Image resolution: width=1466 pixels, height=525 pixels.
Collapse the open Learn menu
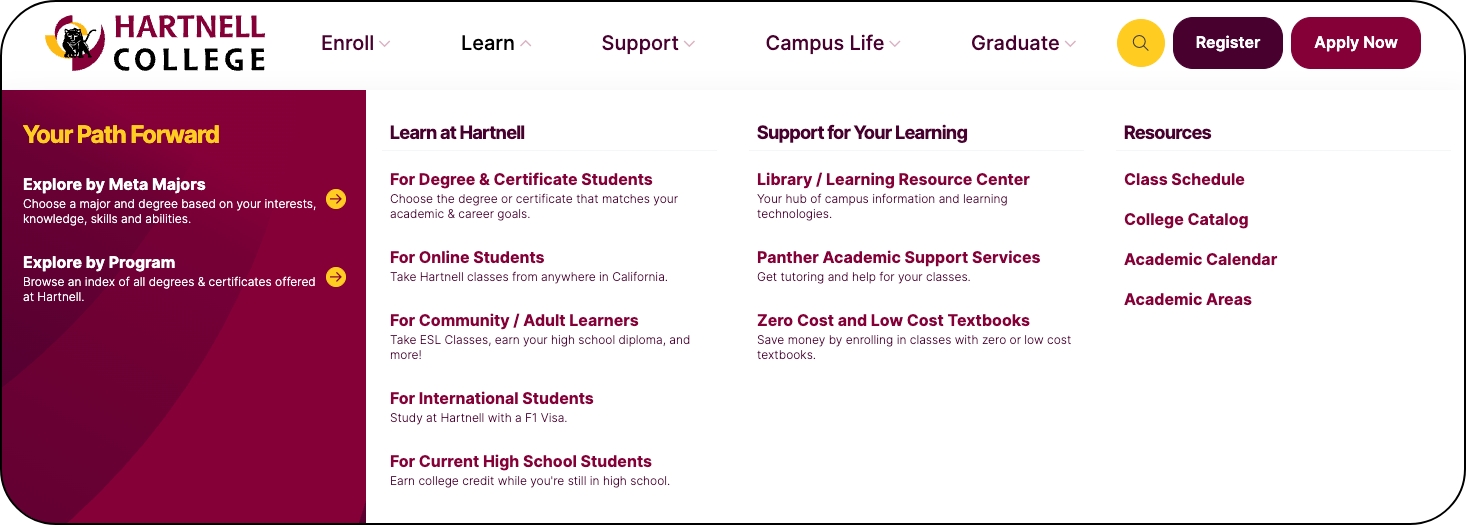click(x=496, y=43)
